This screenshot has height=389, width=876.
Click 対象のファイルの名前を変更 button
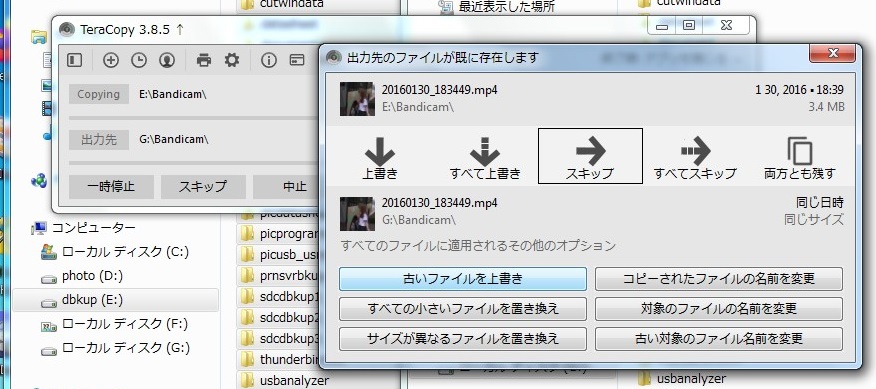point(718,309)
